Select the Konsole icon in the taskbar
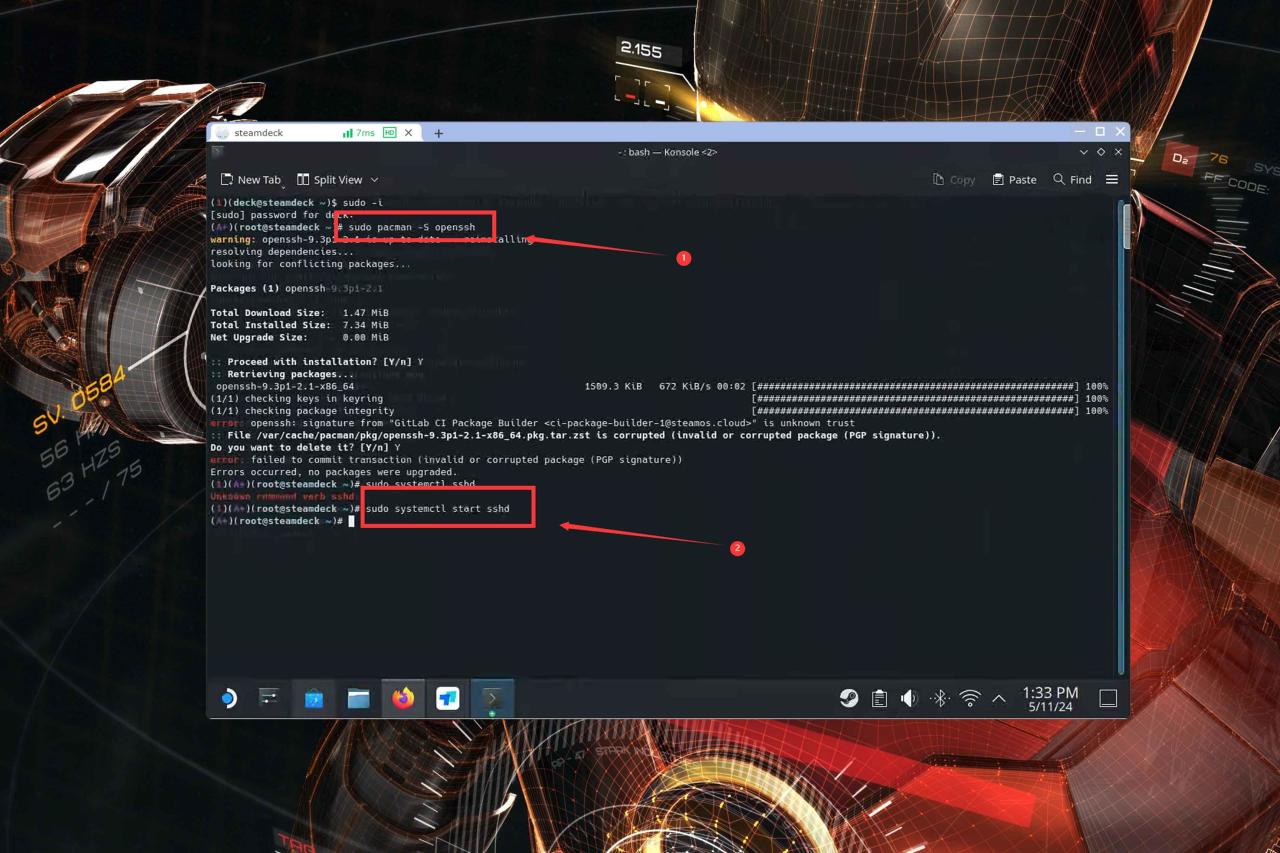This screenshot has width=1280, height=853. coord(493,698)
